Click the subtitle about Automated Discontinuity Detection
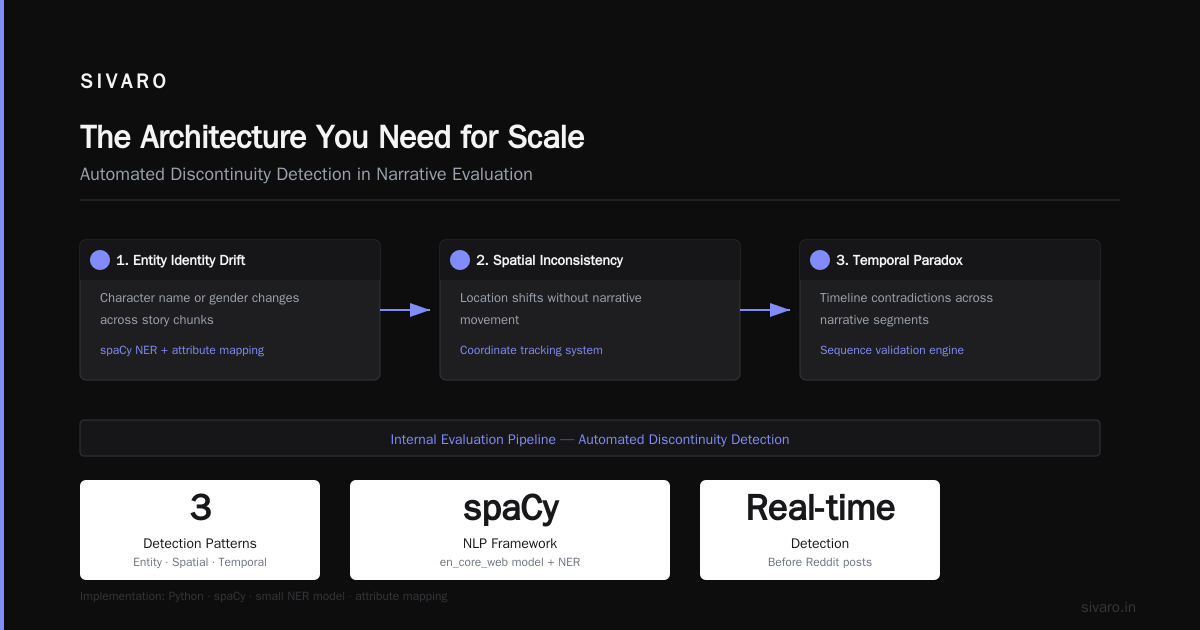Viewport: 1200px width, 630px height. click(306, 174)
